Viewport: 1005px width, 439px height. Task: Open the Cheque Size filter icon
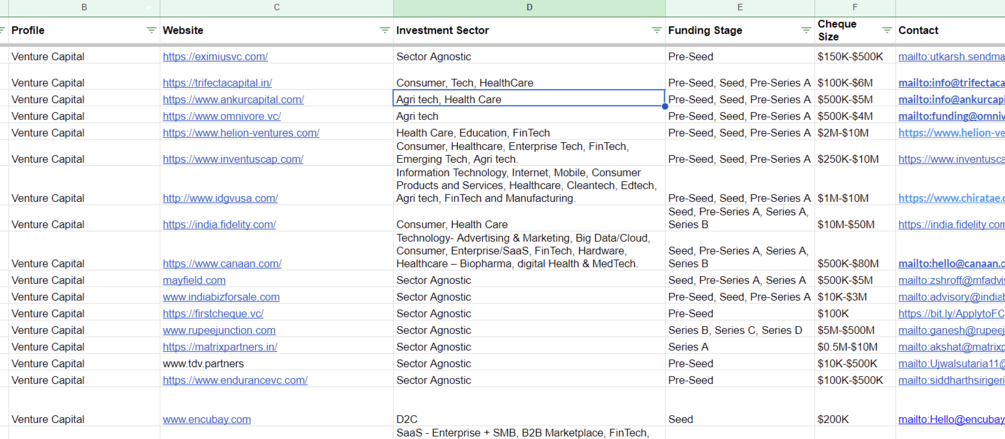click(x=886, y=31)
